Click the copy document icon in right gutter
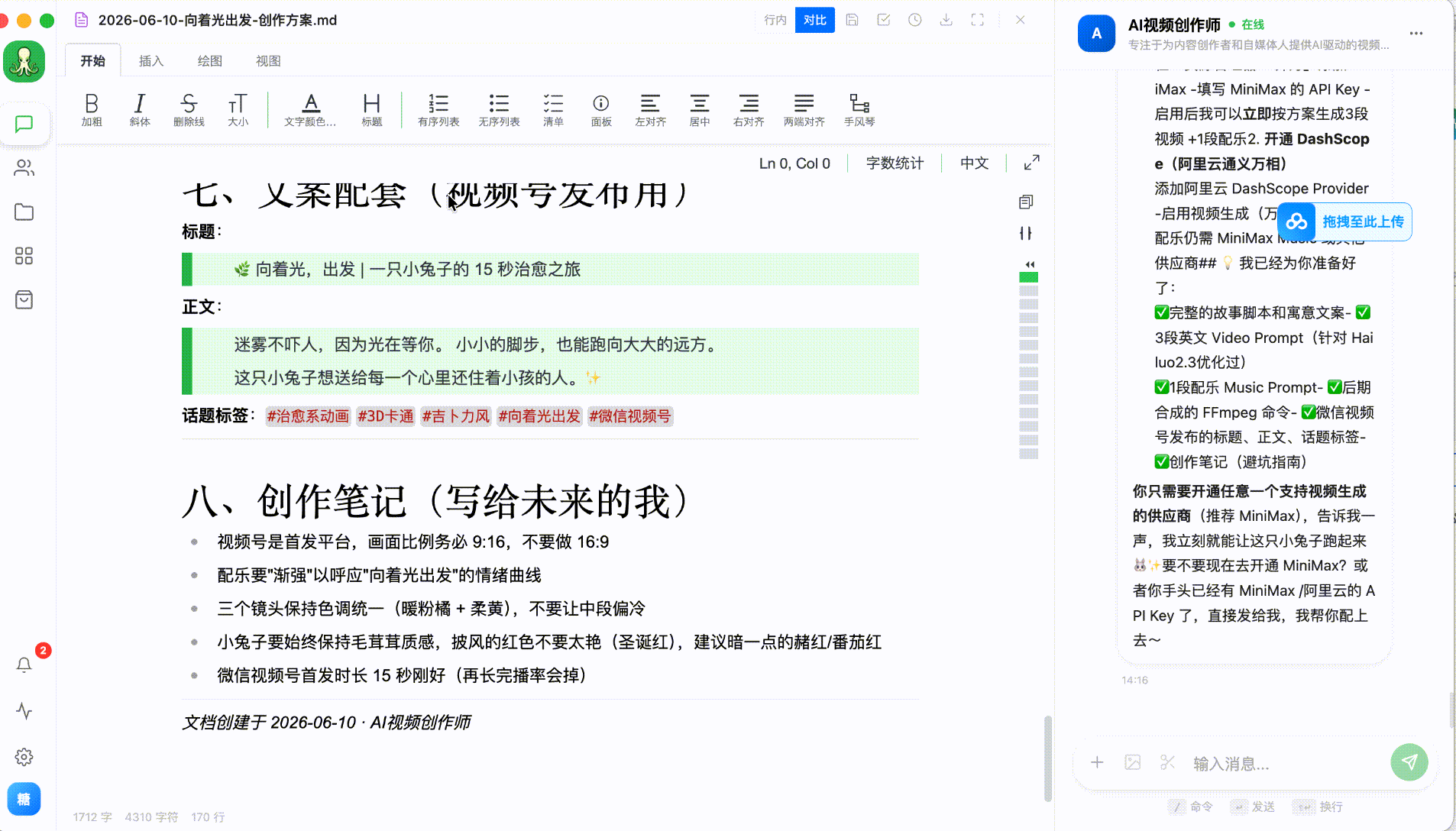This screenshot has height=831, width=1456. click(1026, 202)
